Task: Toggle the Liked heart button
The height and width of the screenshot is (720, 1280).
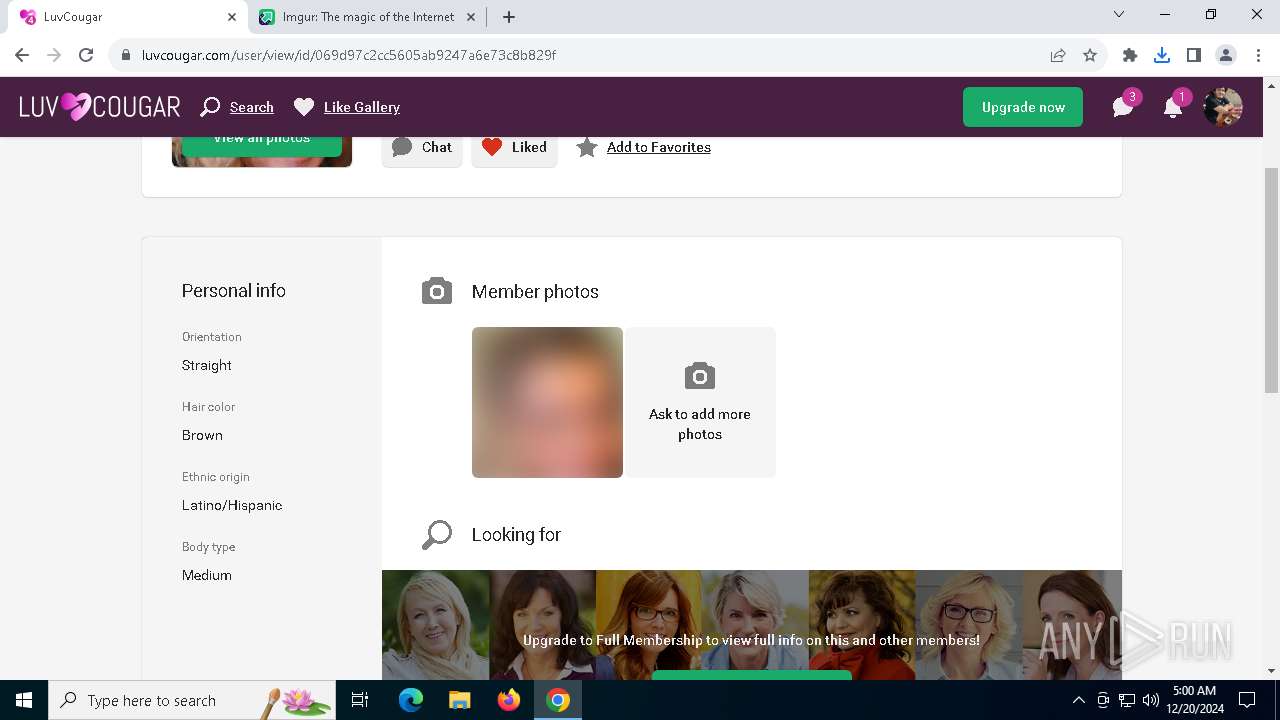Action: tap(514, 147)
